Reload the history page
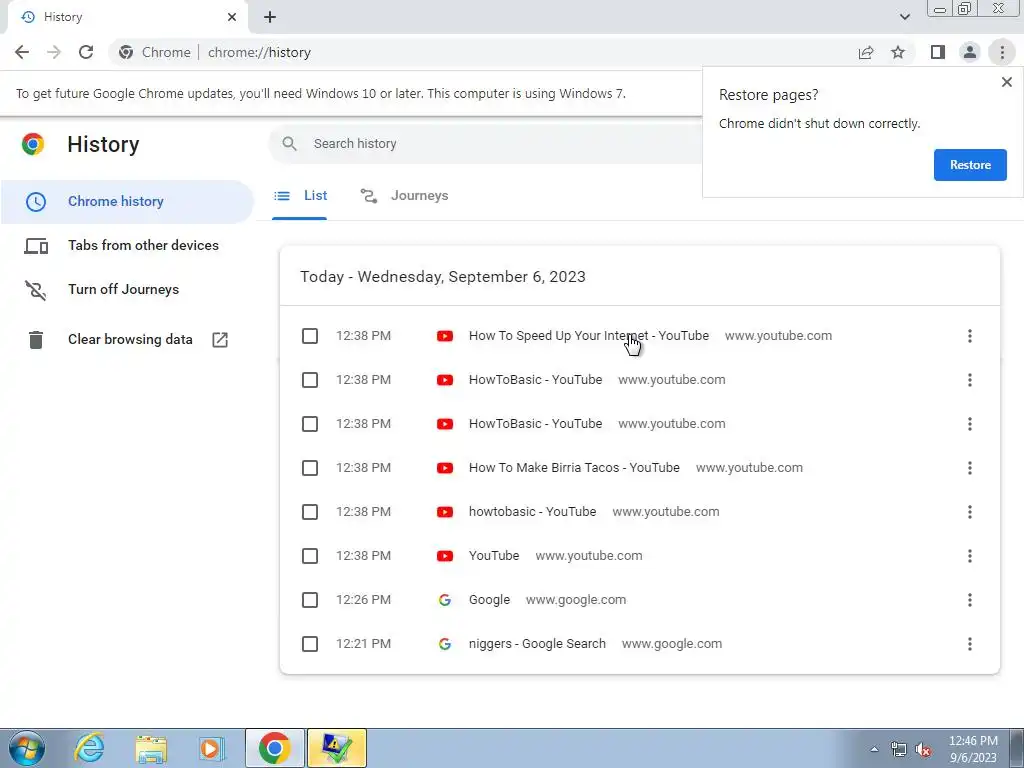 point(86,52)
